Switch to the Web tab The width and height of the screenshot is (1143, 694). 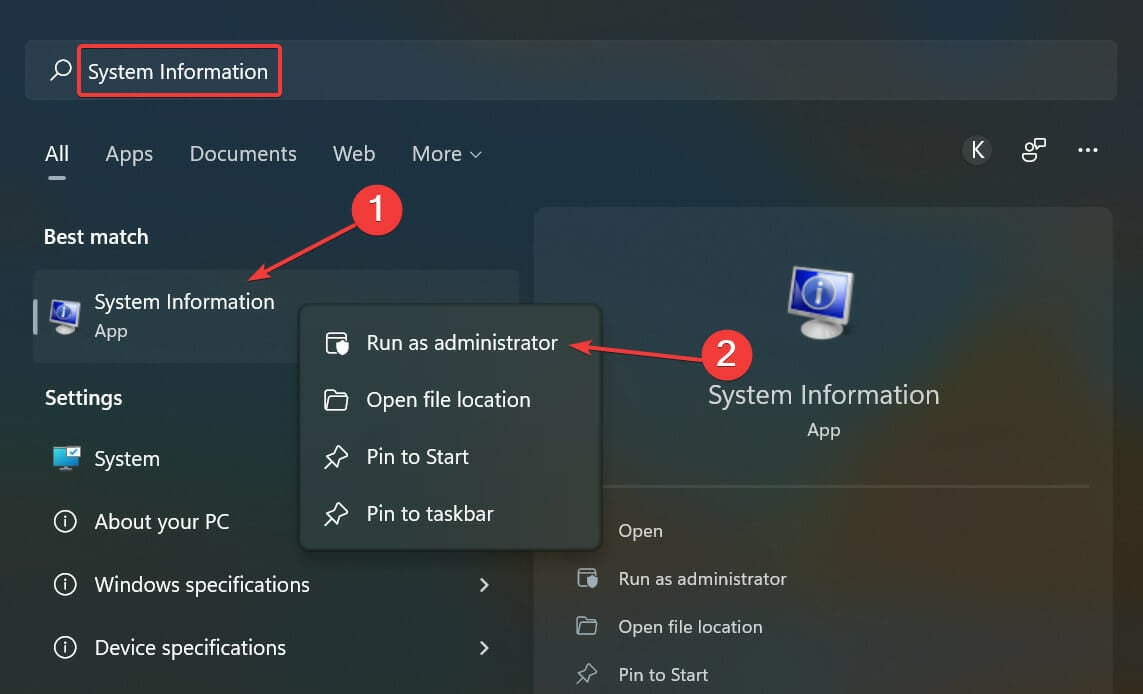[x=354, y=154]
